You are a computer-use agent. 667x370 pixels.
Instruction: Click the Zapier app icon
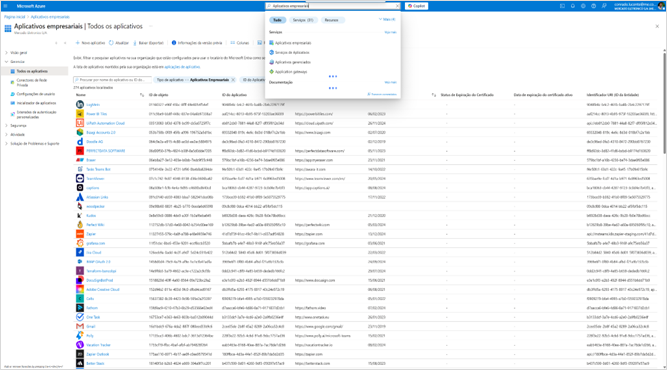80,234
